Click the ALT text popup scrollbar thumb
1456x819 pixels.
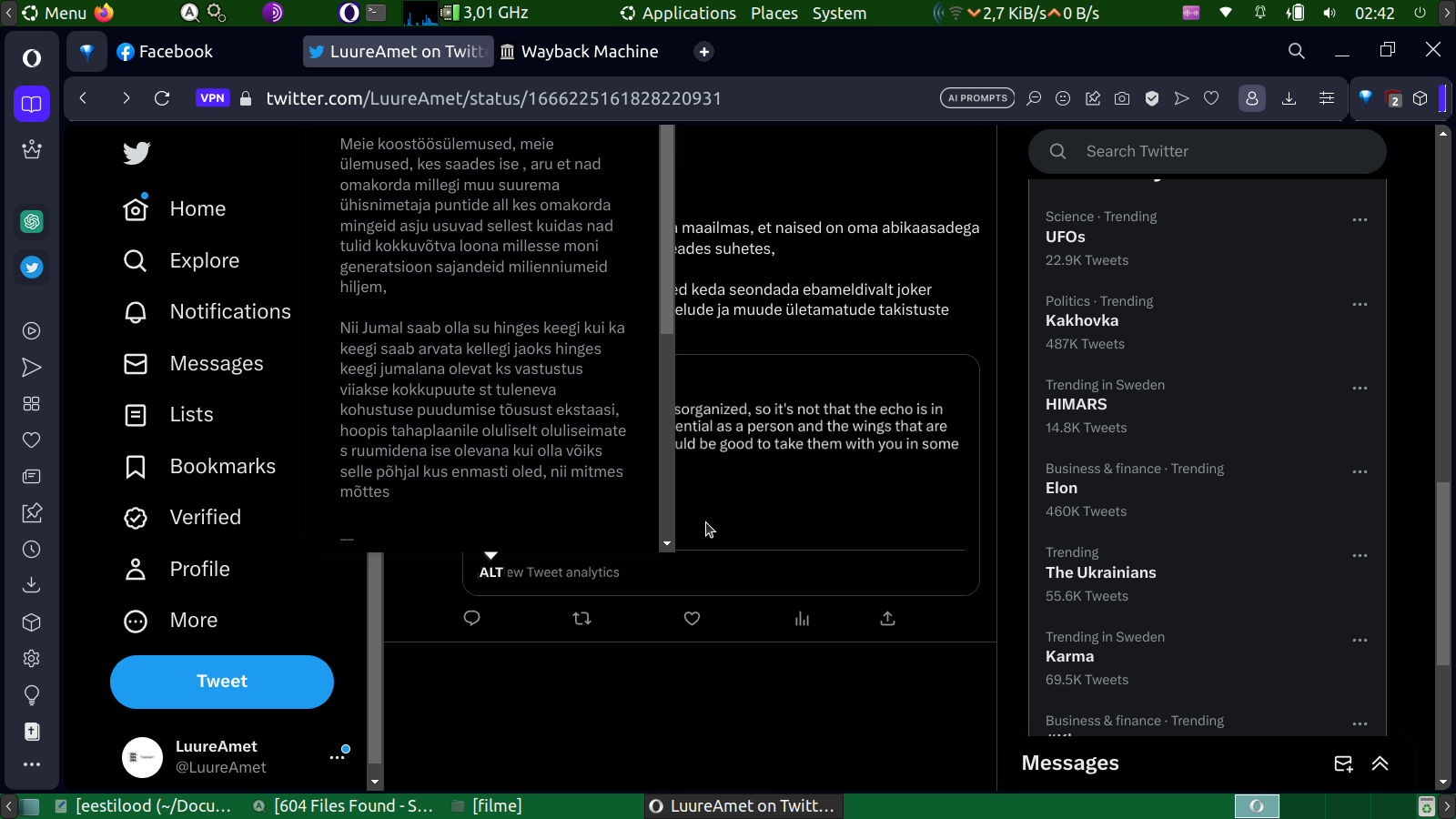click(667, 229)
